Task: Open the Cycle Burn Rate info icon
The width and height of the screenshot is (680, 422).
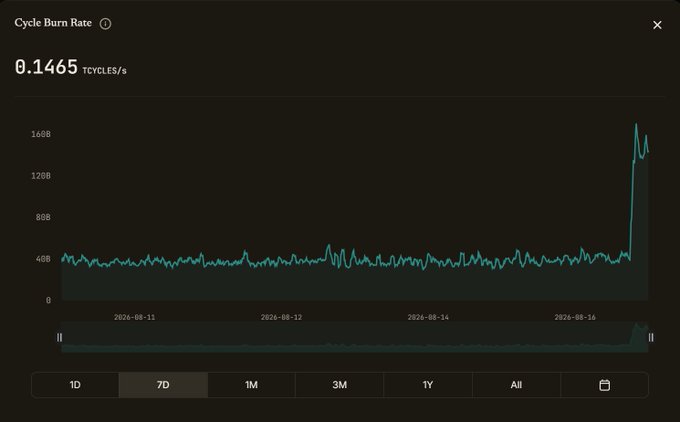Action: click(105, 24)
